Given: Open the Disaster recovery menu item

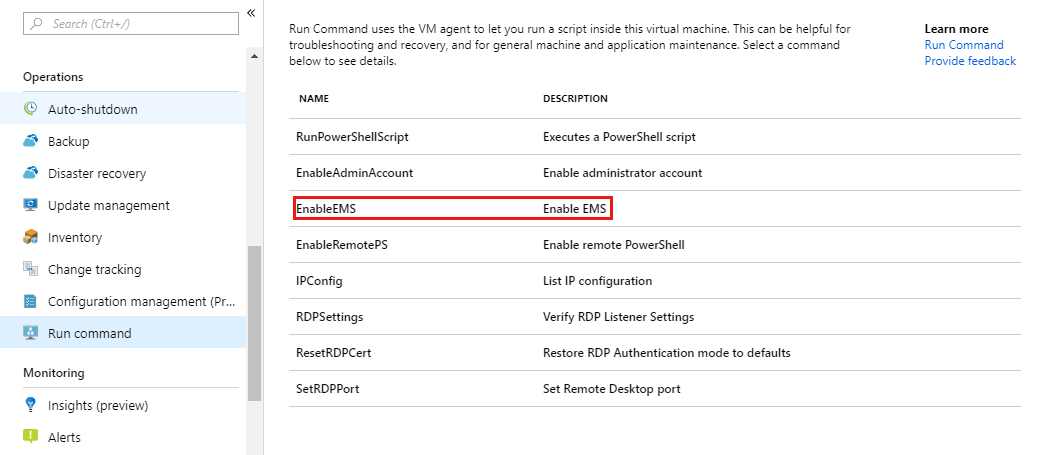Looking at the screenshot, I should point(96,173).
